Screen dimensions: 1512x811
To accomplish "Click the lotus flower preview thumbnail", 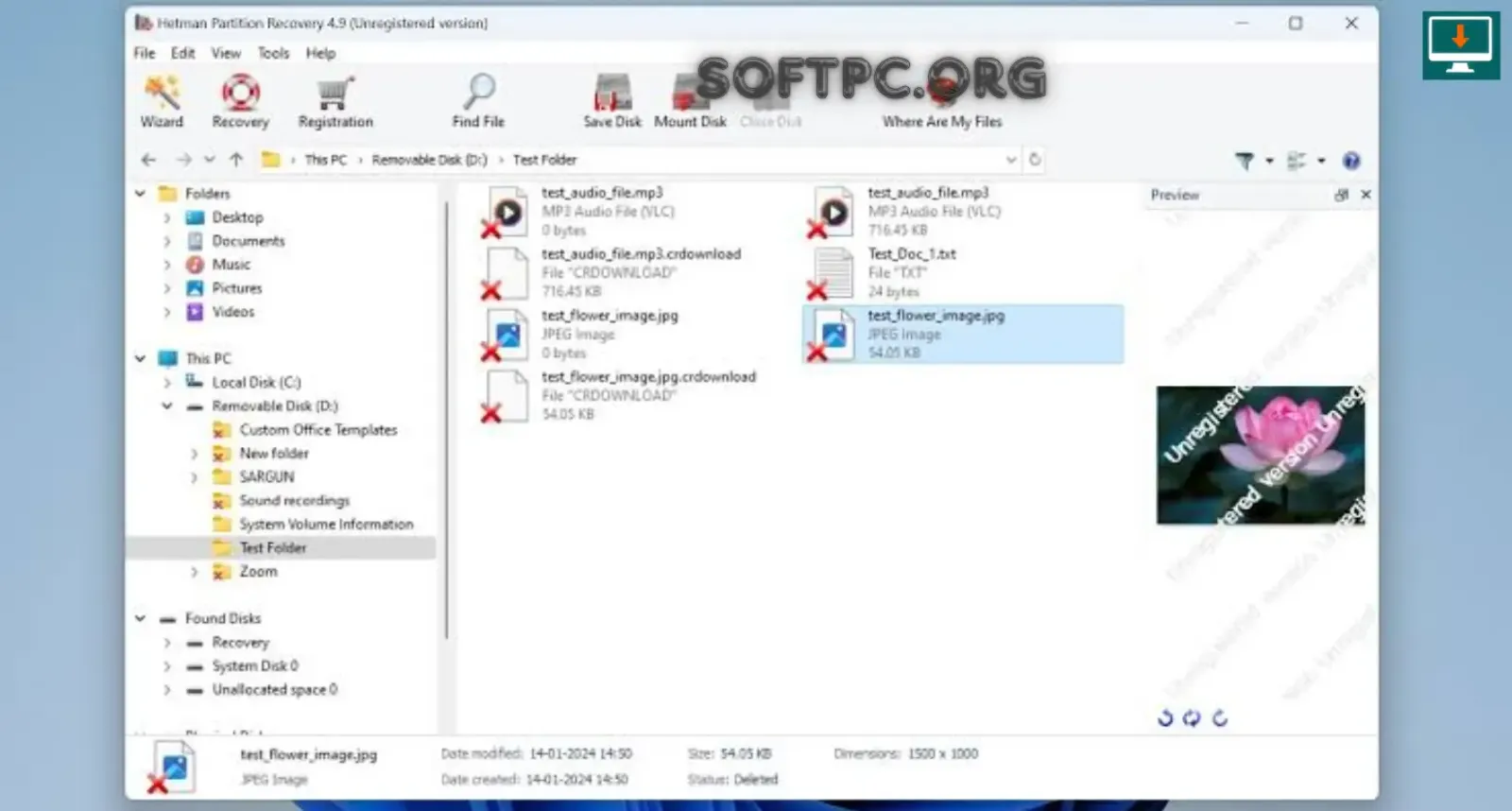I will pyautogui.click(x=1261, y=455).
